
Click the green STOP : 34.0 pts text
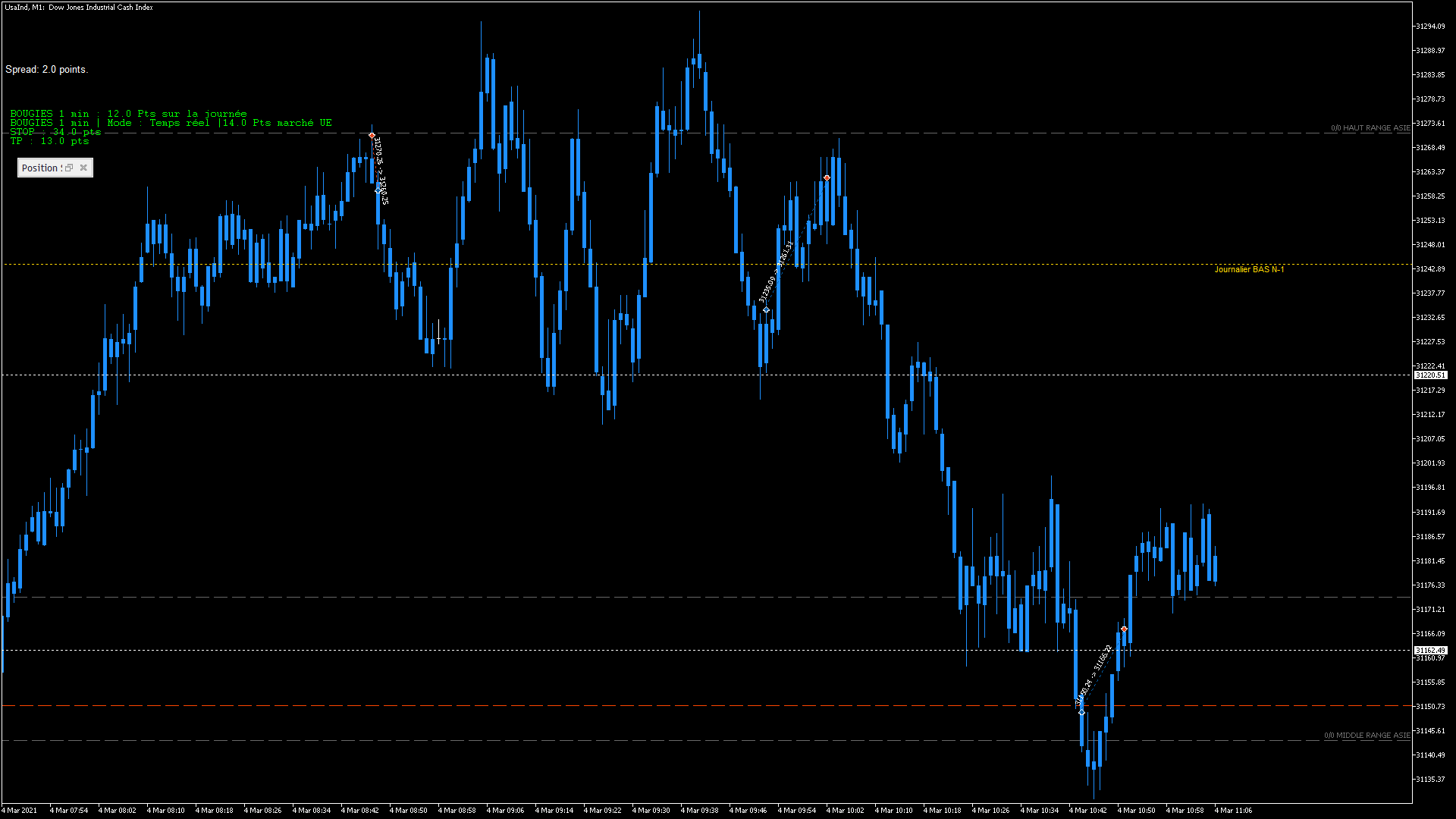pos(55,132)
